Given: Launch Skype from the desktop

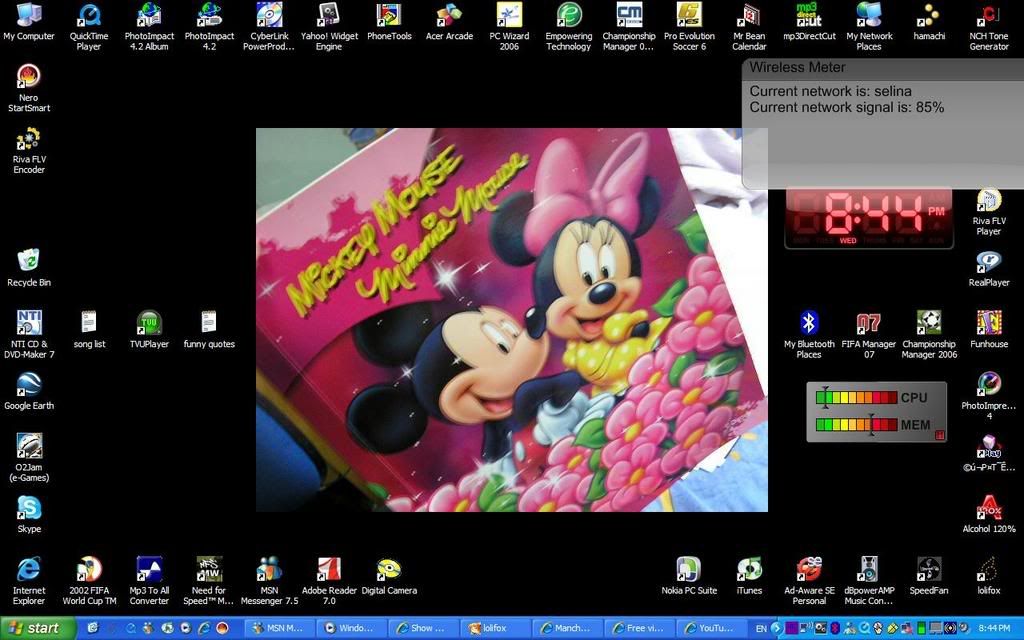Looking at the screenshot, I should pos(29,508).
